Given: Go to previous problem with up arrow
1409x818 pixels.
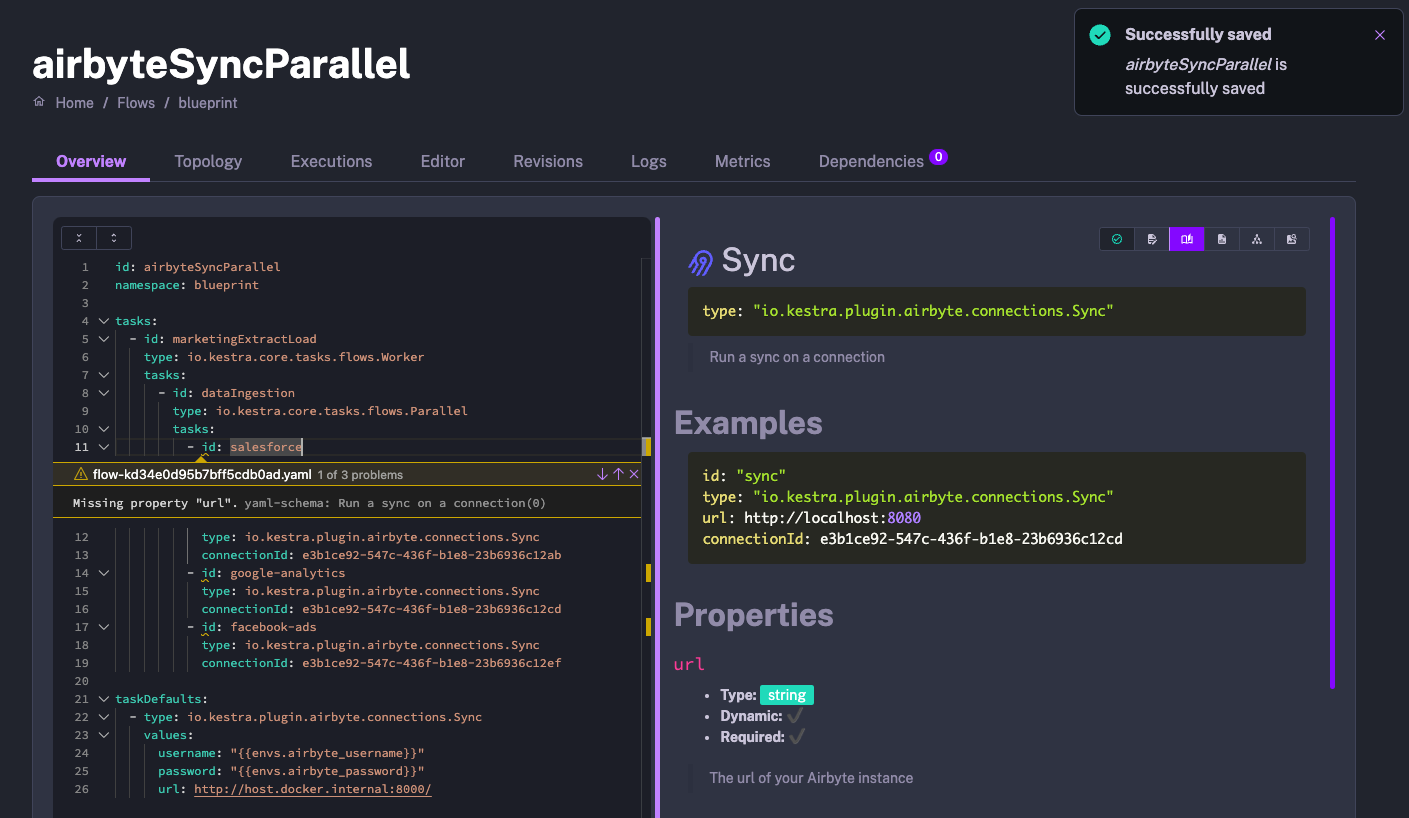Looking at the screenshot, I should pyautogui.click(x=618, y=474).
